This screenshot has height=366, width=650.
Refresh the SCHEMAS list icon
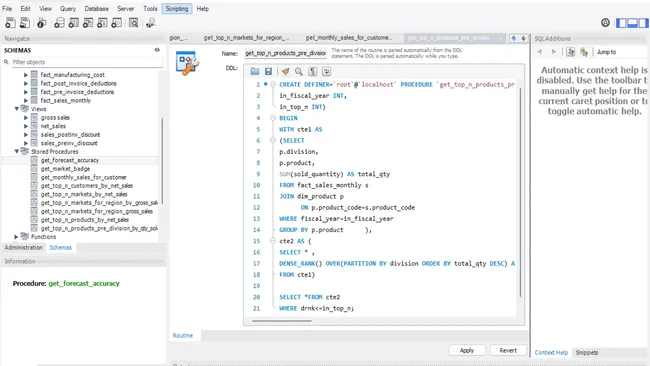[x=157, y=50]
